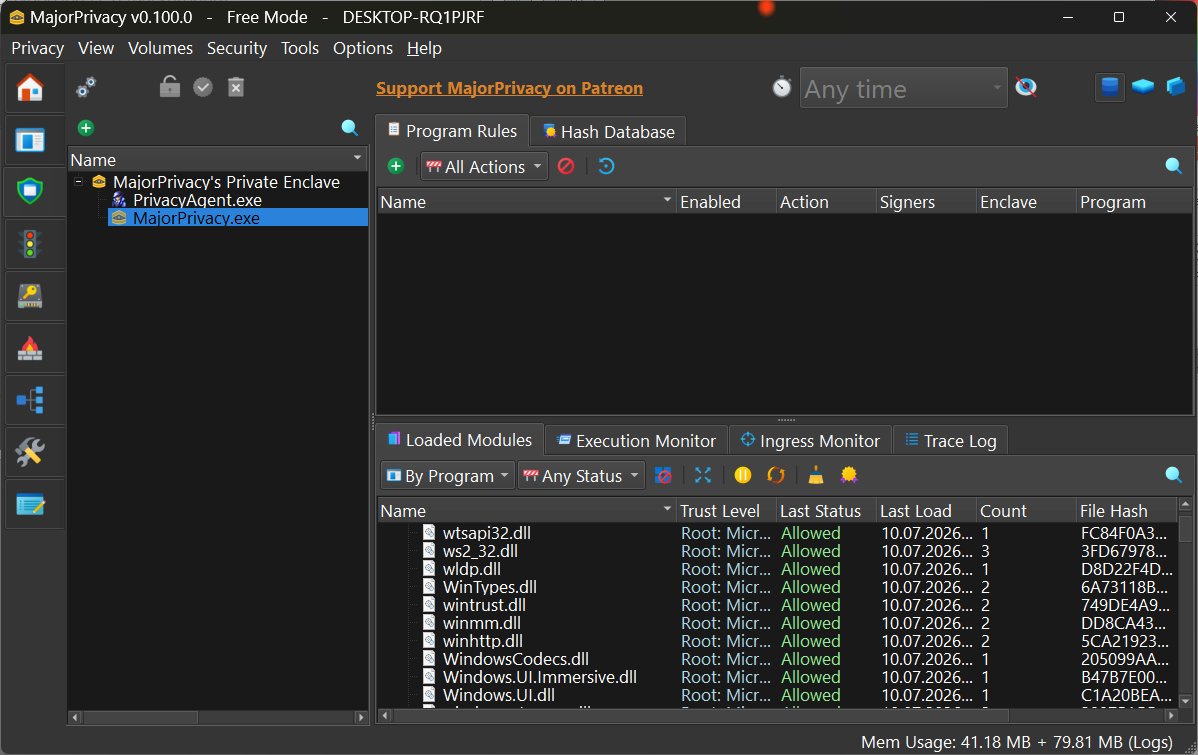Click the blocked window filter icon in modules toolbar

pyautogui.click(x=663, y=475)
